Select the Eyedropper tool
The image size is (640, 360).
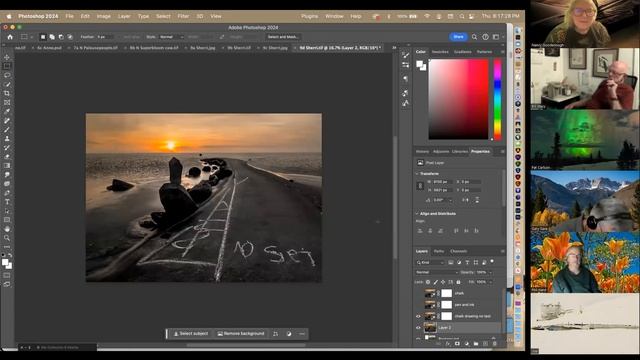pos(7,111)
